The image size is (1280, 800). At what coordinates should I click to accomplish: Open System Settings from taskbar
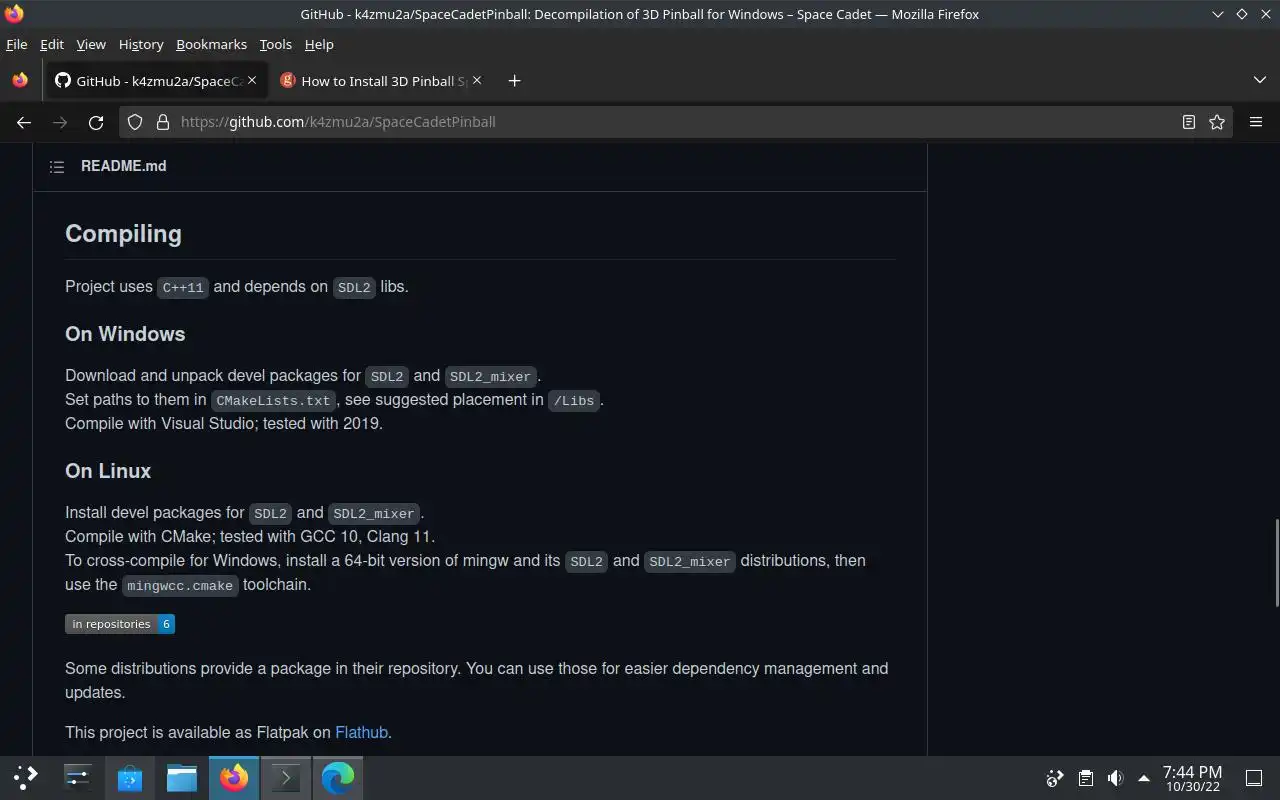[77, 777]
